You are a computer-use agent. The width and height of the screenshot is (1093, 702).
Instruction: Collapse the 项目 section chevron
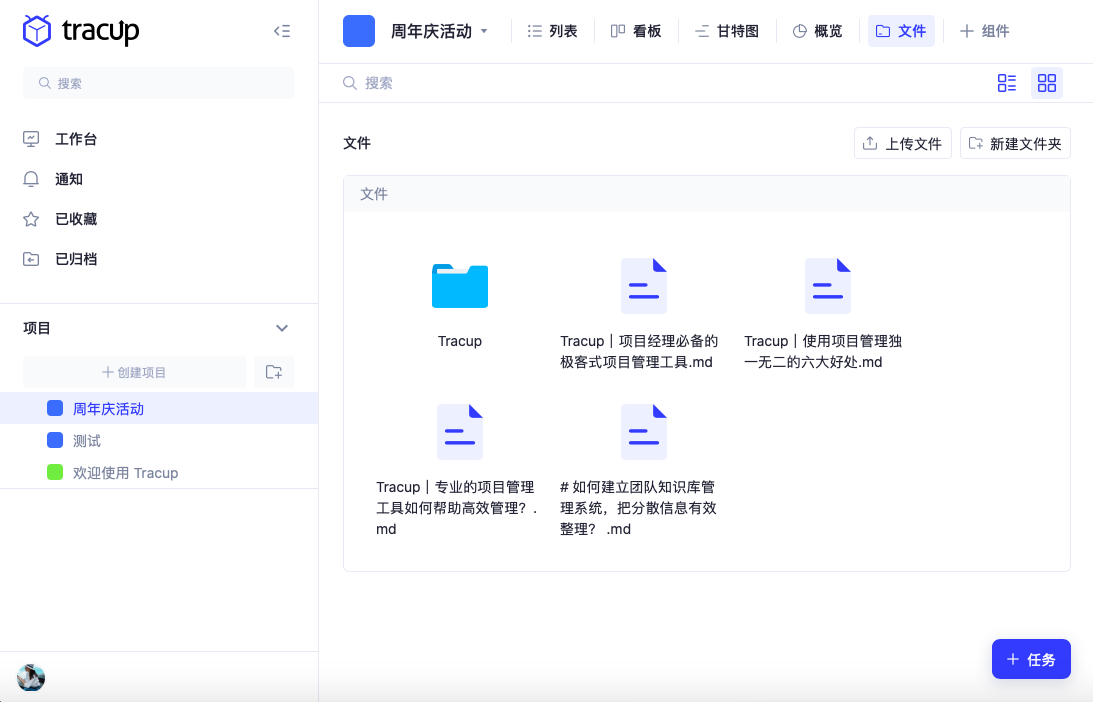pos(282,328)
